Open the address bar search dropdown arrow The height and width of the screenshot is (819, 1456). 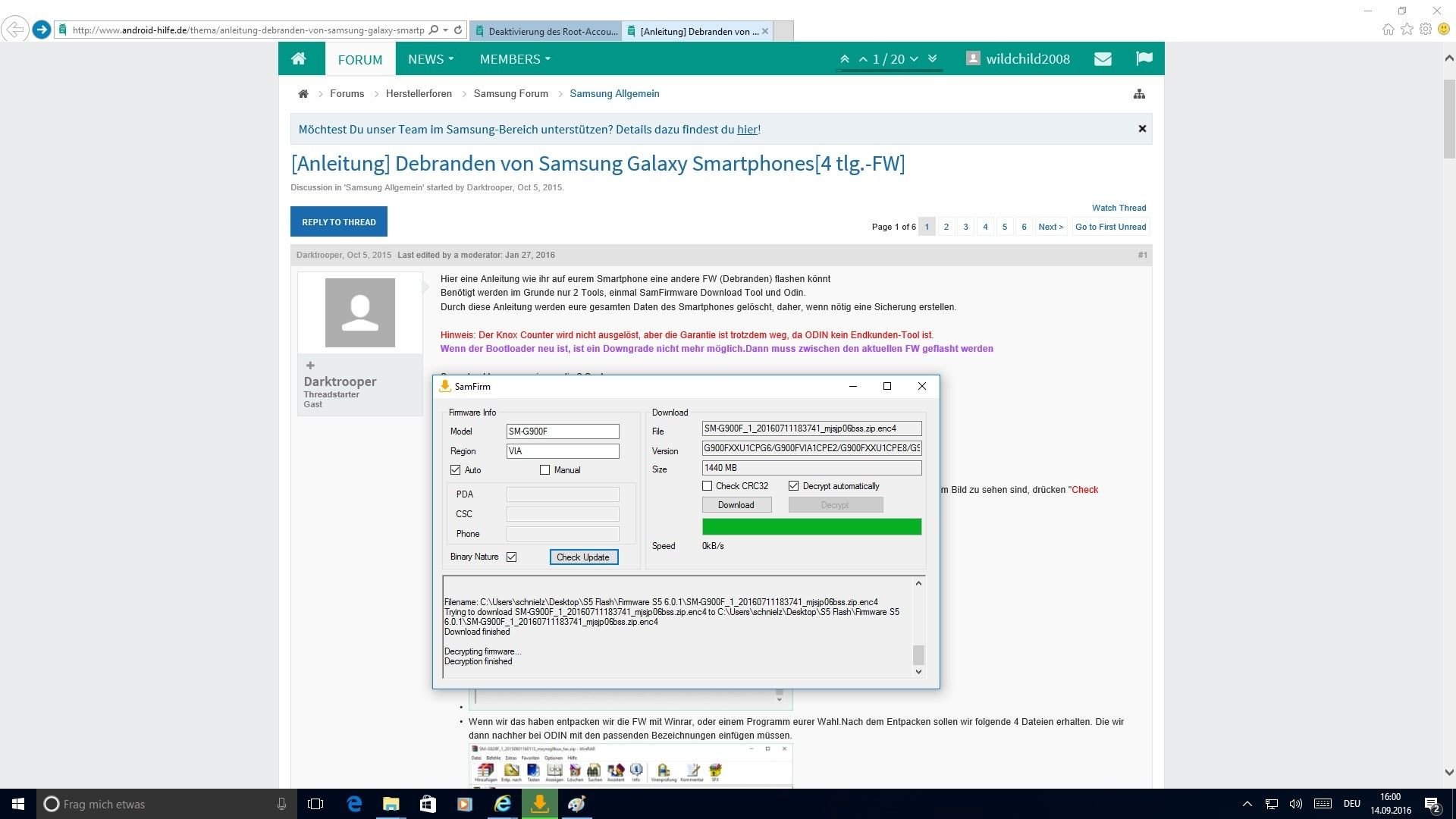click(x=445, y=30)
